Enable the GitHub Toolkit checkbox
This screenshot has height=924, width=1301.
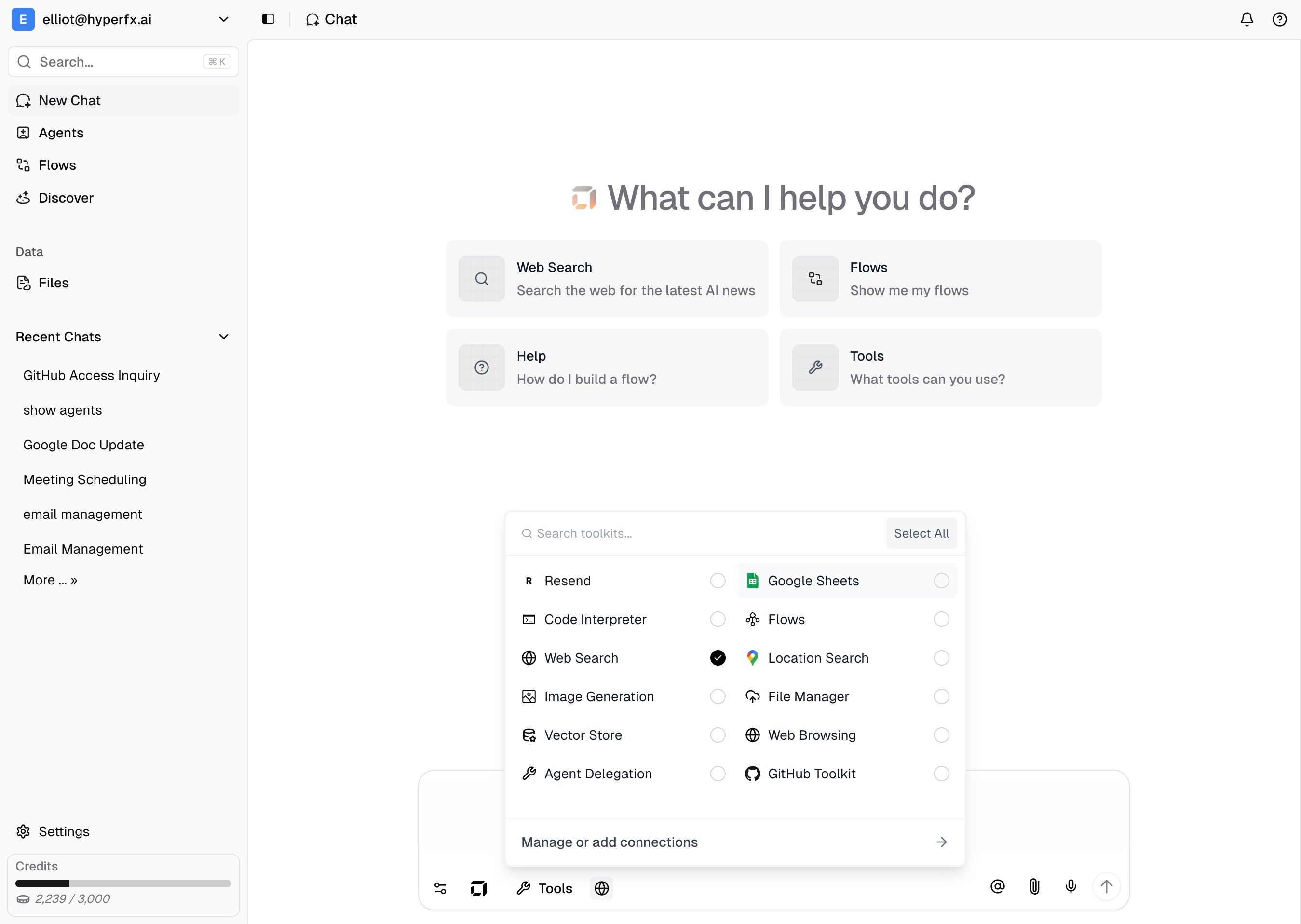941,774
